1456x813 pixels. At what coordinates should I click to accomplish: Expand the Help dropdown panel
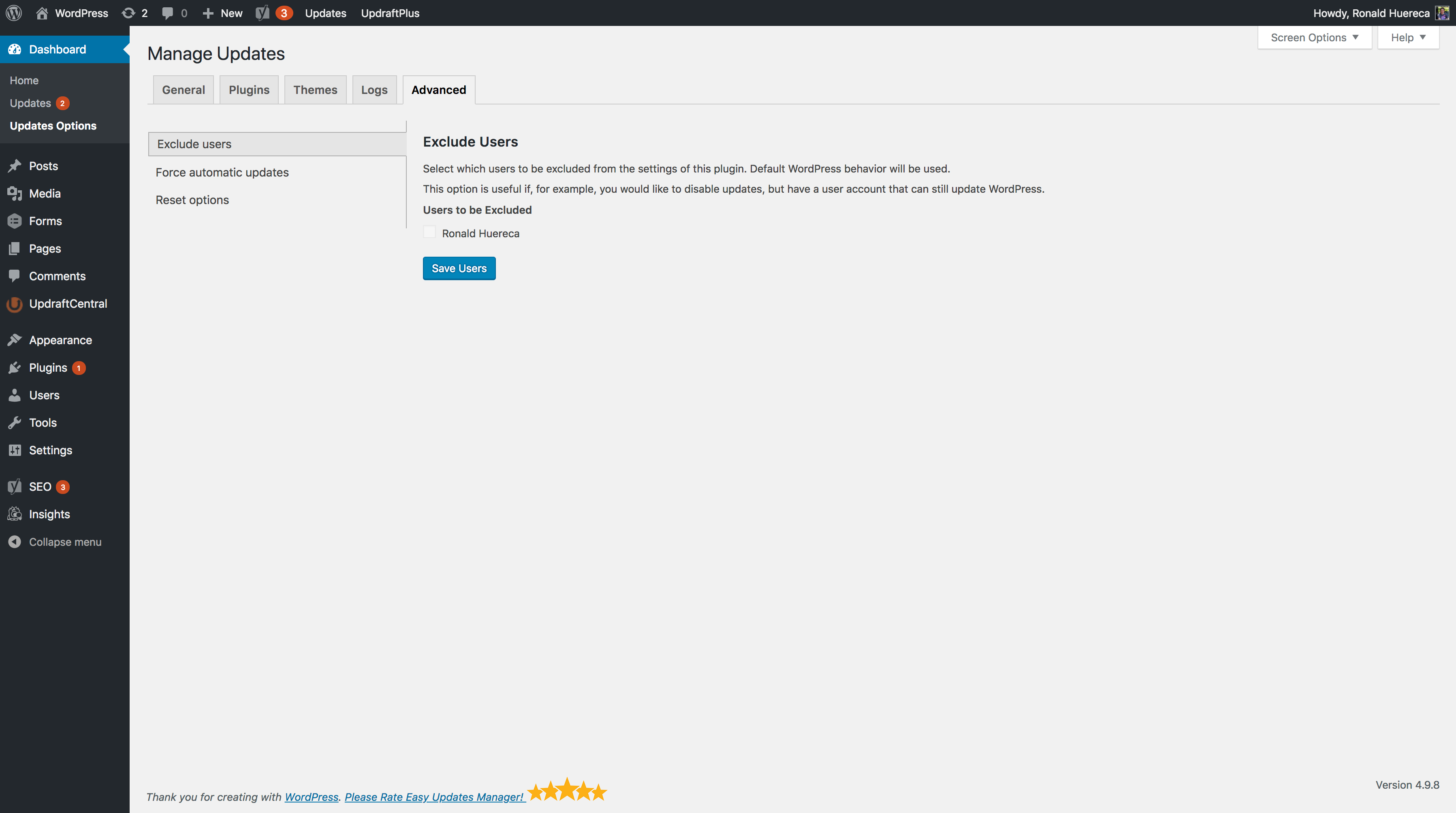point(1409,37)
